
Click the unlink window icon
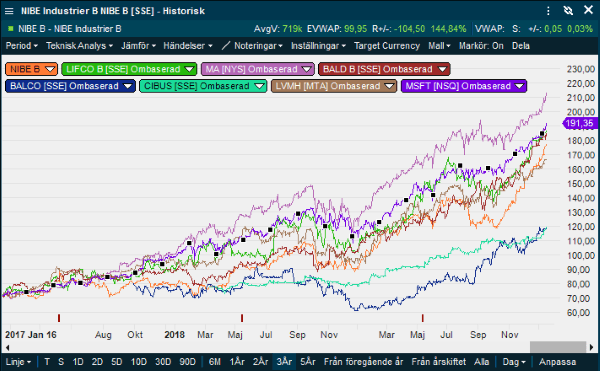click(x=568, y=10)
